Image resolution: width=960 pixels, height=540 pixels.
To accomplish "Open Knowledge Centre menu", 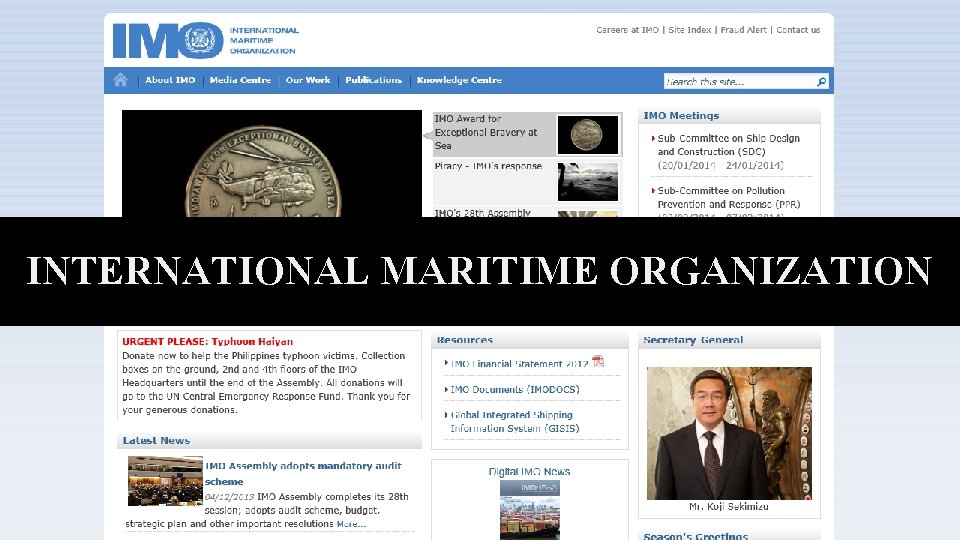I will coord(459,80).
